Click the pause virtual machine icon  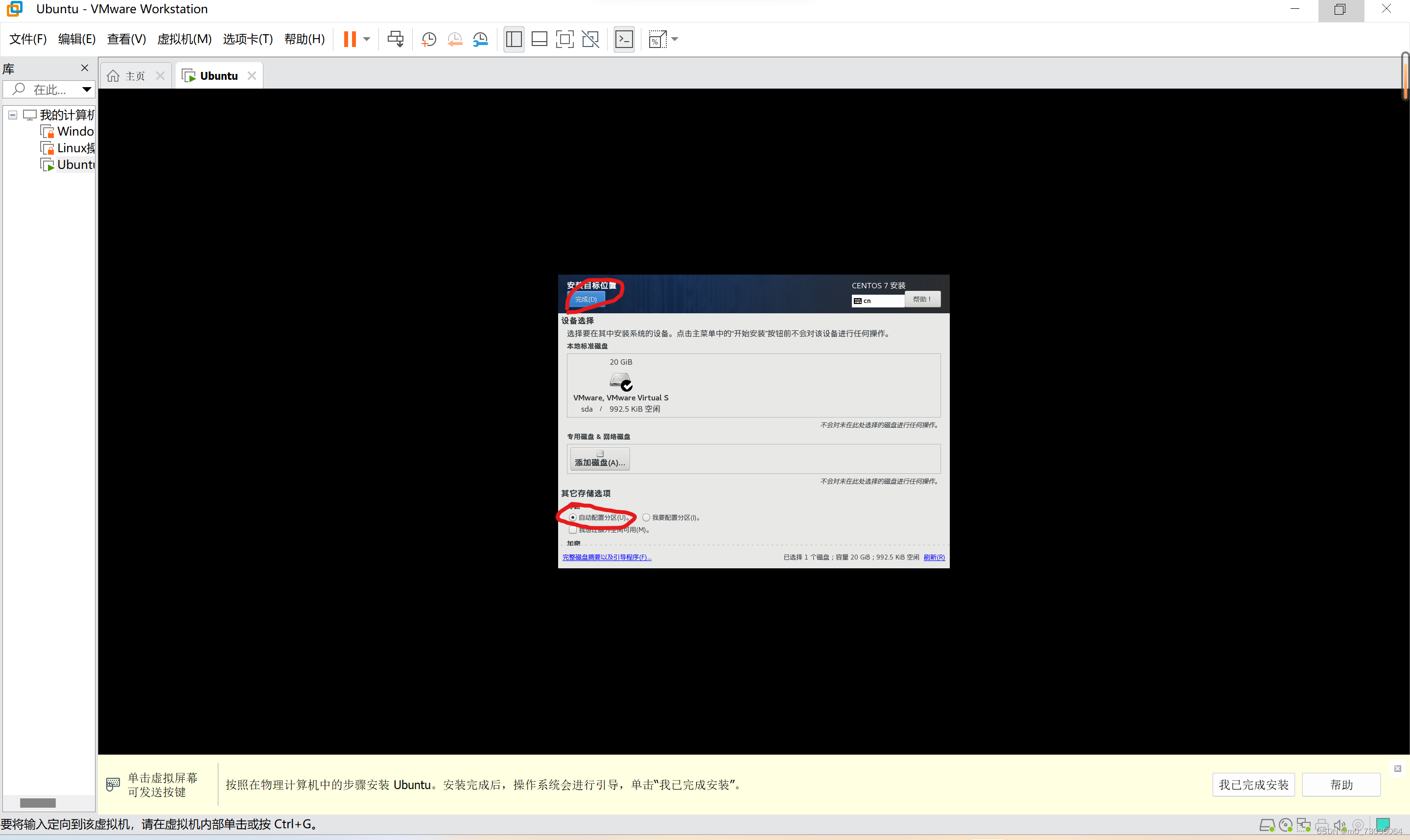click(x=350, y=39)
